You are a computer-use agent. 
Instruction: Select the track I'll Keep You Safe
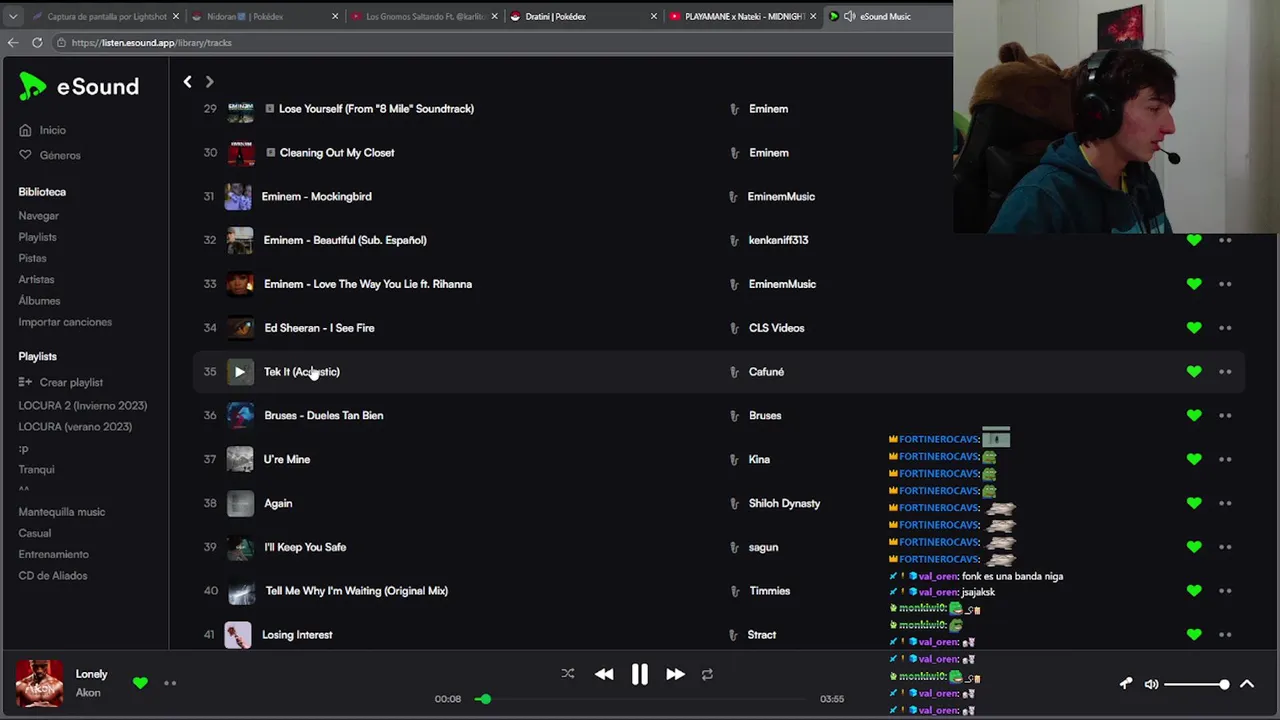point(305,547)
